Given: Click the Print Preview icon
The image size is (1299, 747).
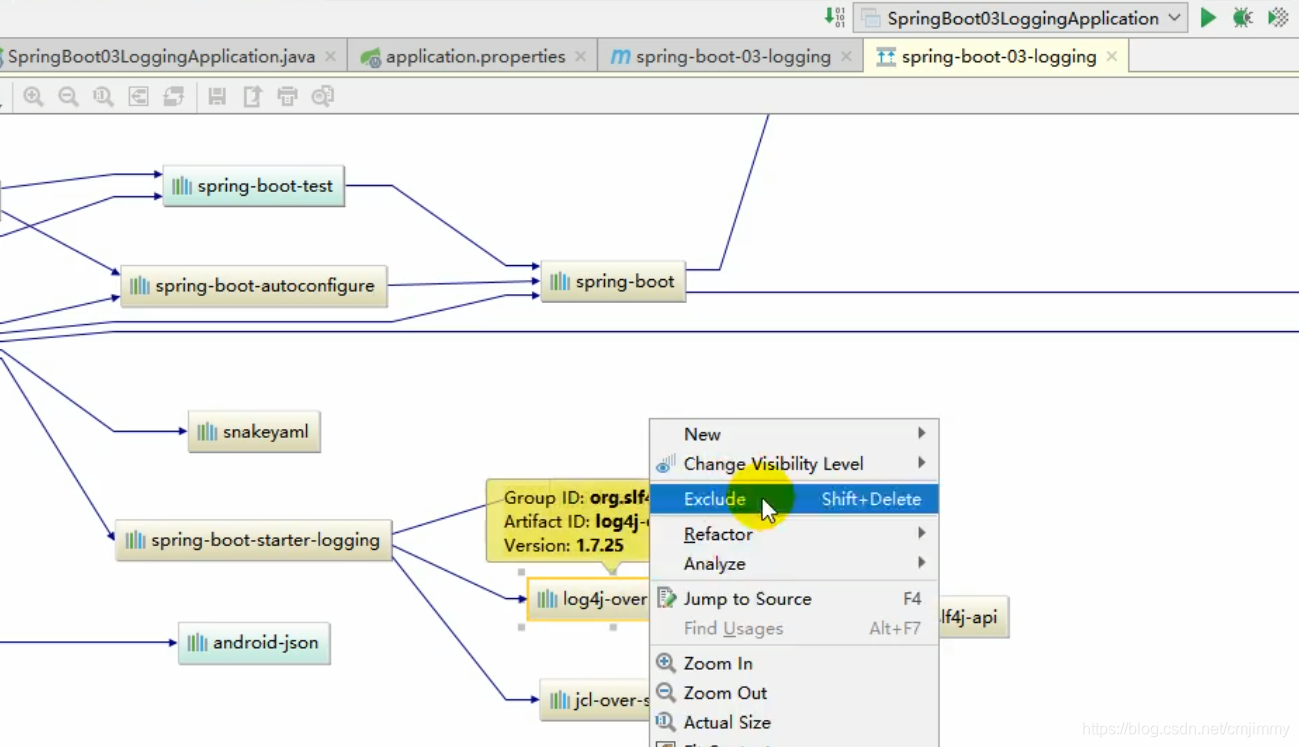Looking at the screenshot, I should (322, 97).
